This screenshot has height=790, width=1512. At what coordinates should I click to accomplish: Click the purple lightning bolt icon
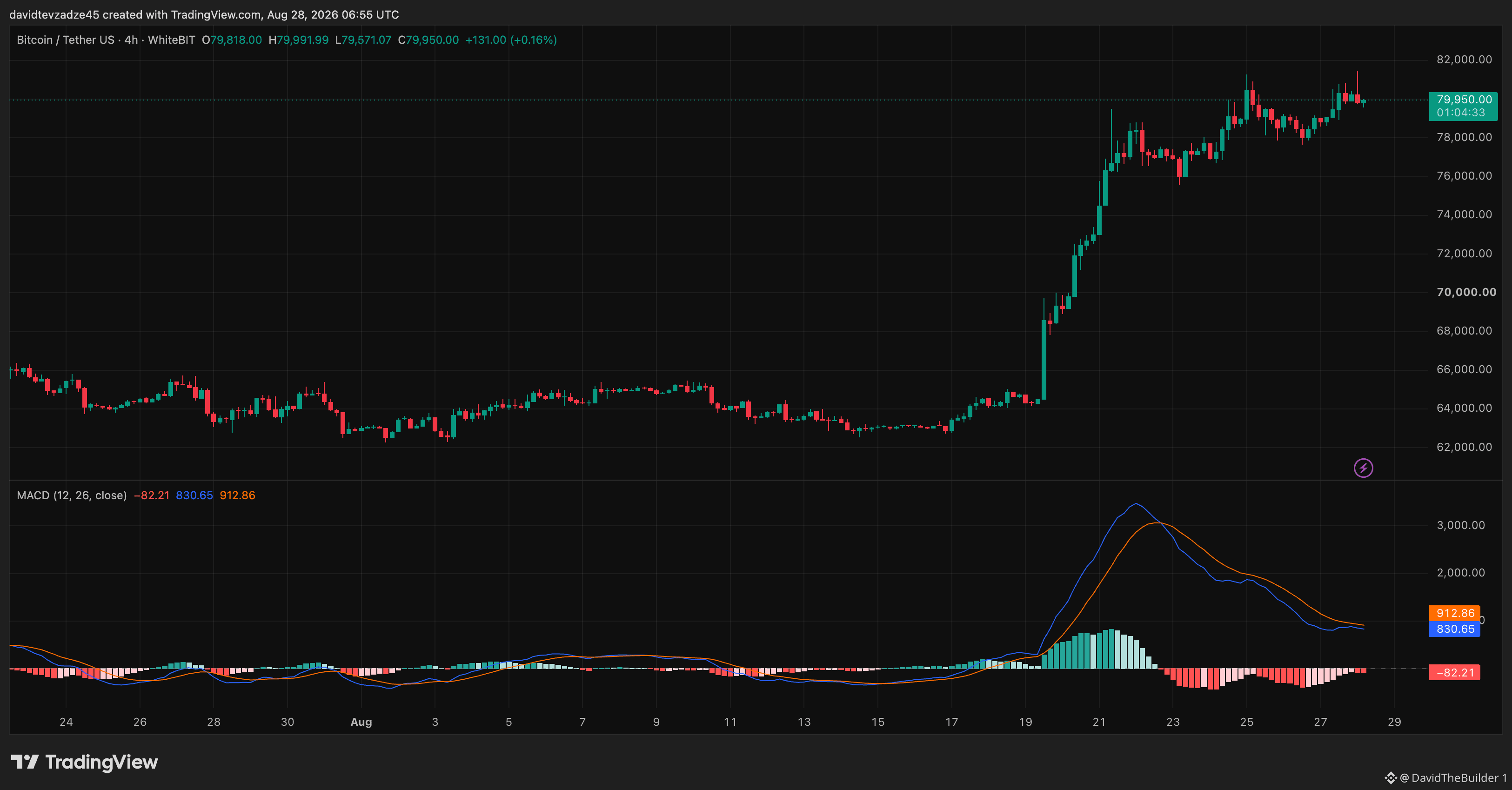1363,468
